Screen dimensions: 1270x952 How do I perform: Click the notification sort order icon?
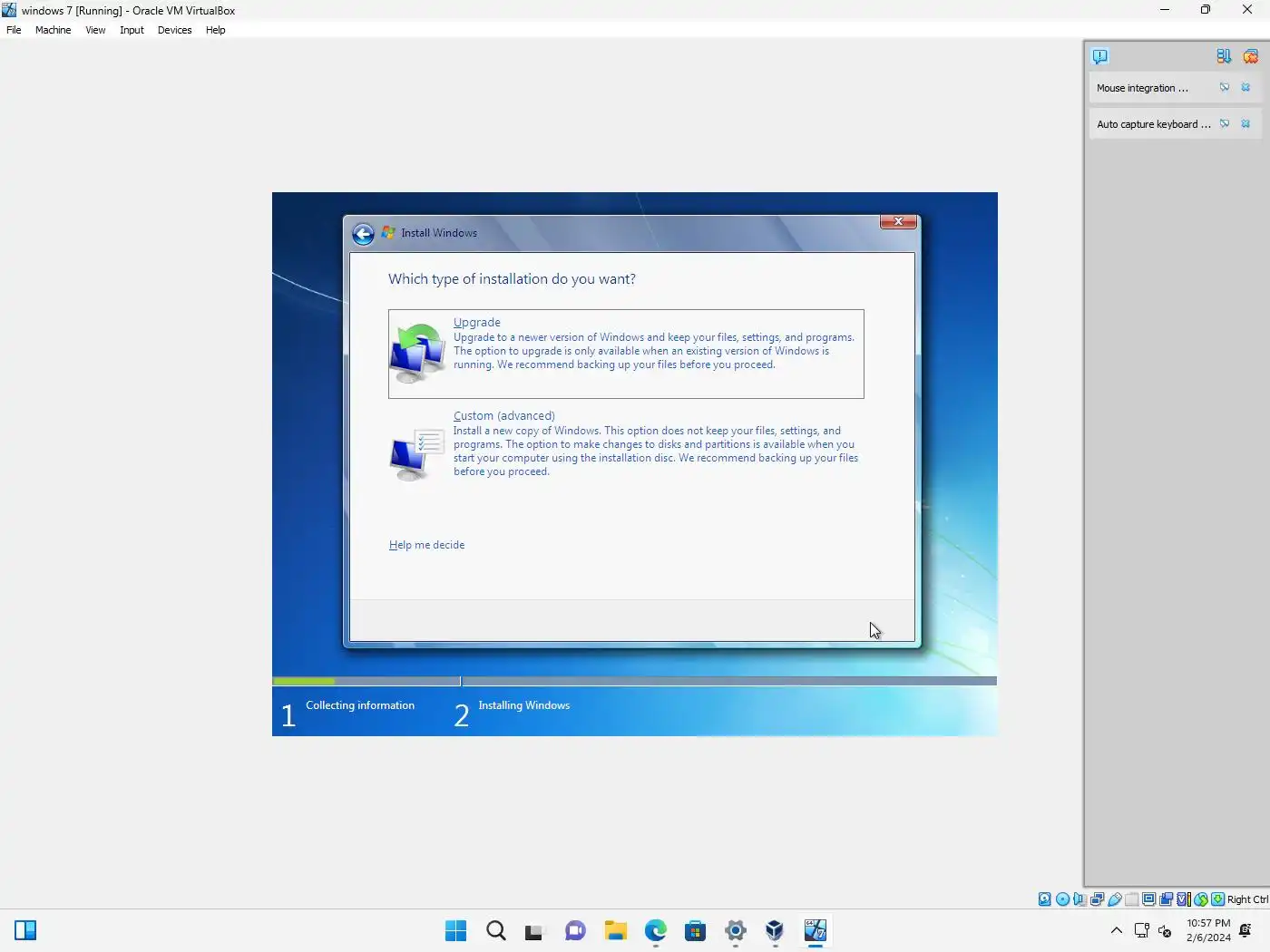click(x=1224, y=56)
